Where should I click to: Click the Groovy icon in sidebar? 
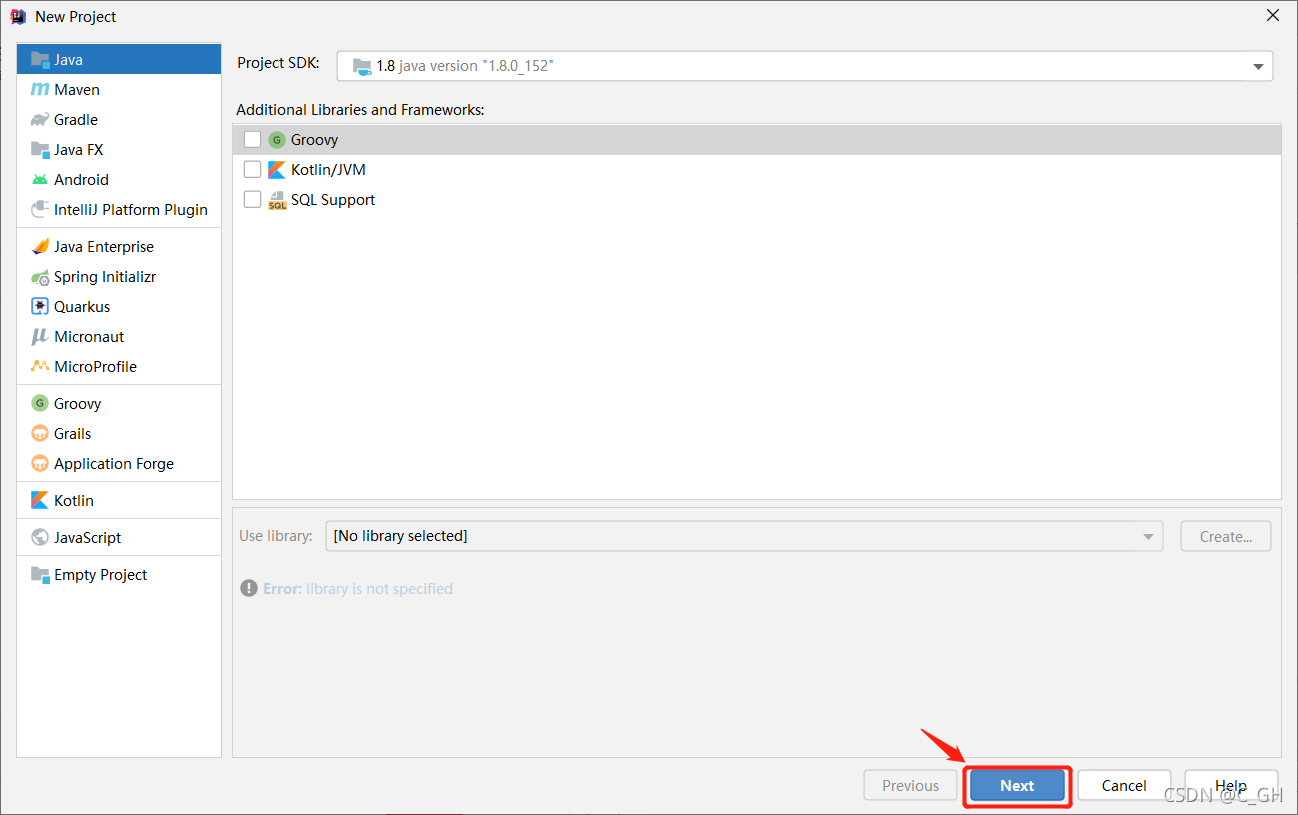click(x=40, y=403)
